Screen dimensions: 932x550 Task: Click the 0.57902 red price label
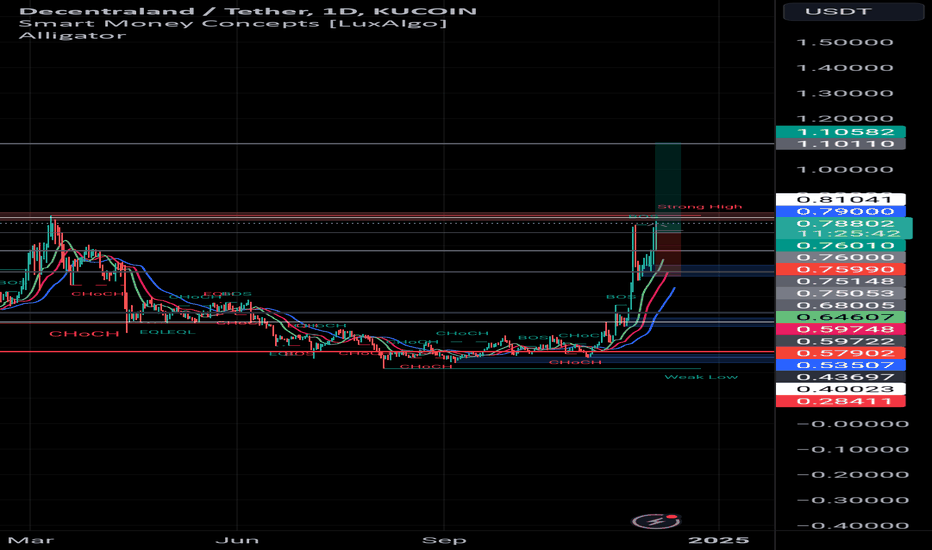point(840,353)
